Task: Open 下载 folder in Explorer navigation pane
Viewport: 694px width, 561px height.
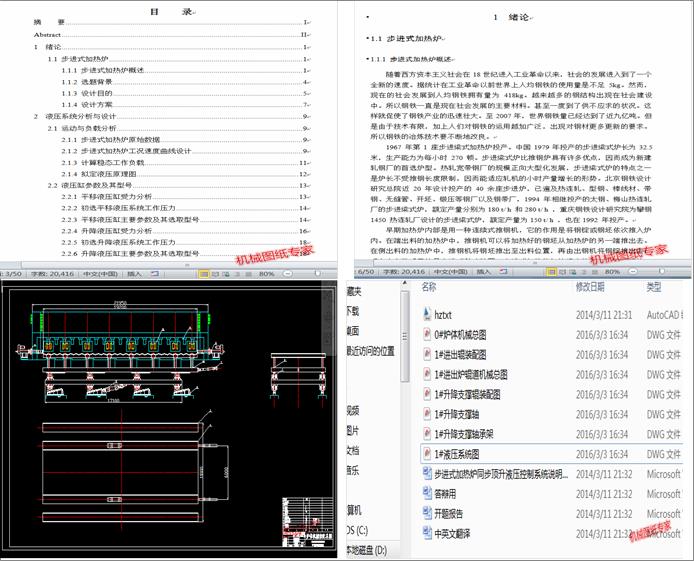Action: tap(353, 311)
